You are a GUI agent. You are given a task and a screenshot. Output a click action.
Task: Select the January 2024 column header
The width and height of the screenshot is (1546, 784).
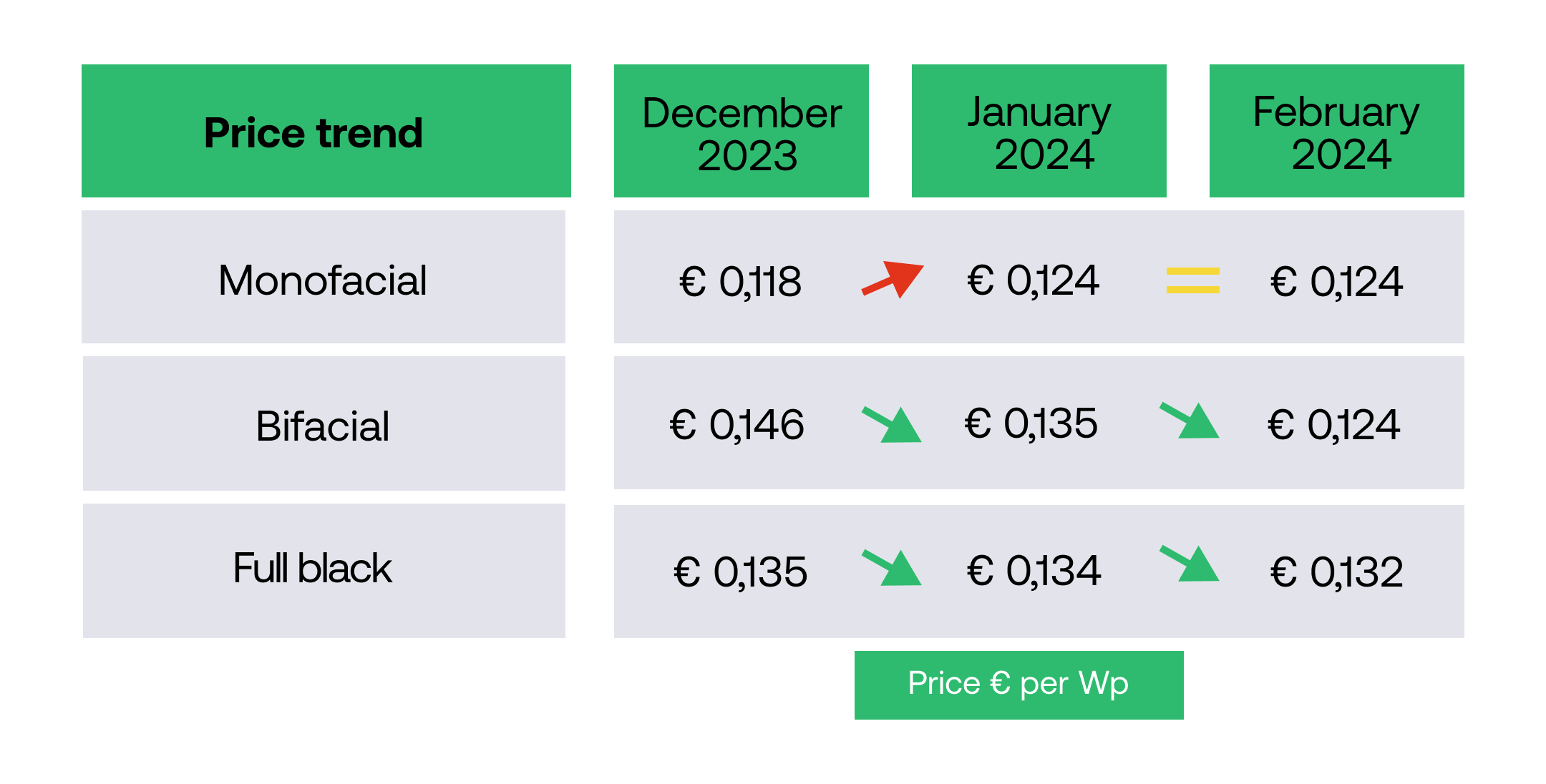[1039, 132]
